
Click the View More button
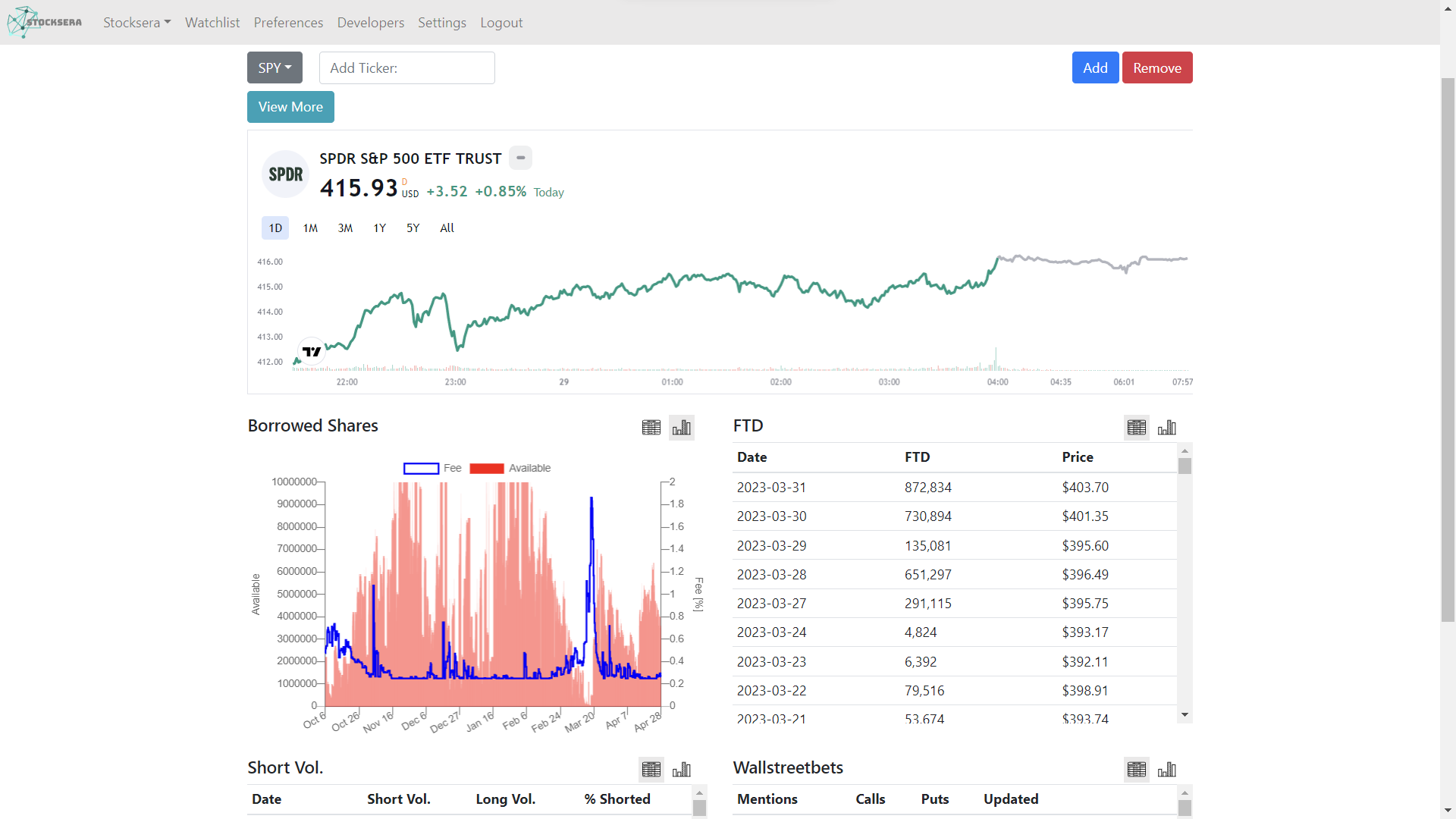point(290,107)
